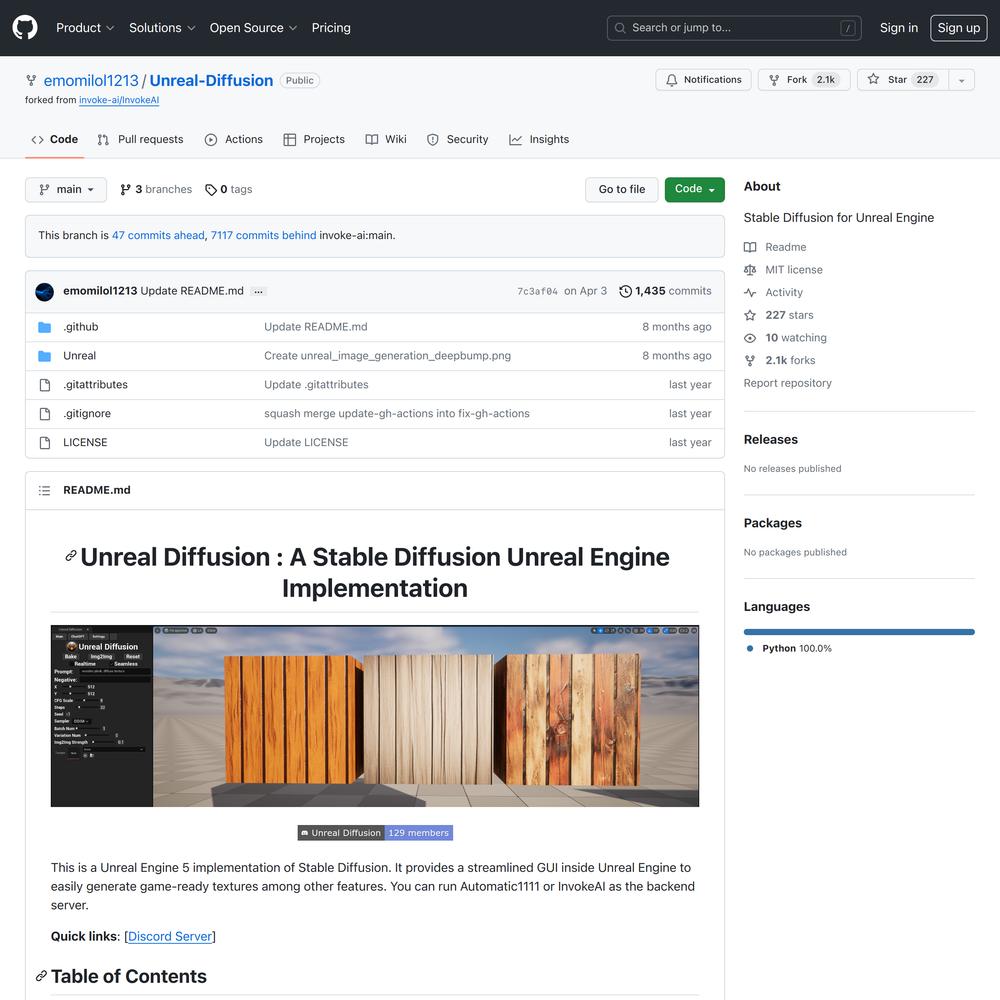The width and height of the screenshot is (1000, 1000).
Task: Star the Unreal-Diffusion repository
Action: 902,80
